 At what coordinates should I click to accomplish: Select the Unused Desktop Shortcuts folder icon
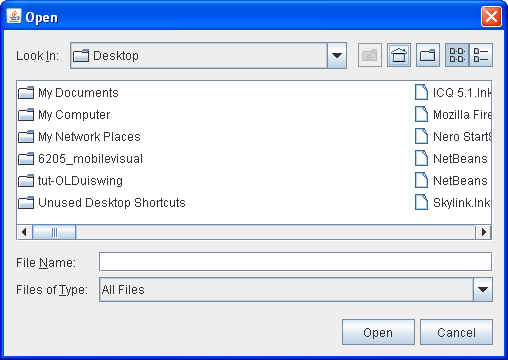(26, 203)
